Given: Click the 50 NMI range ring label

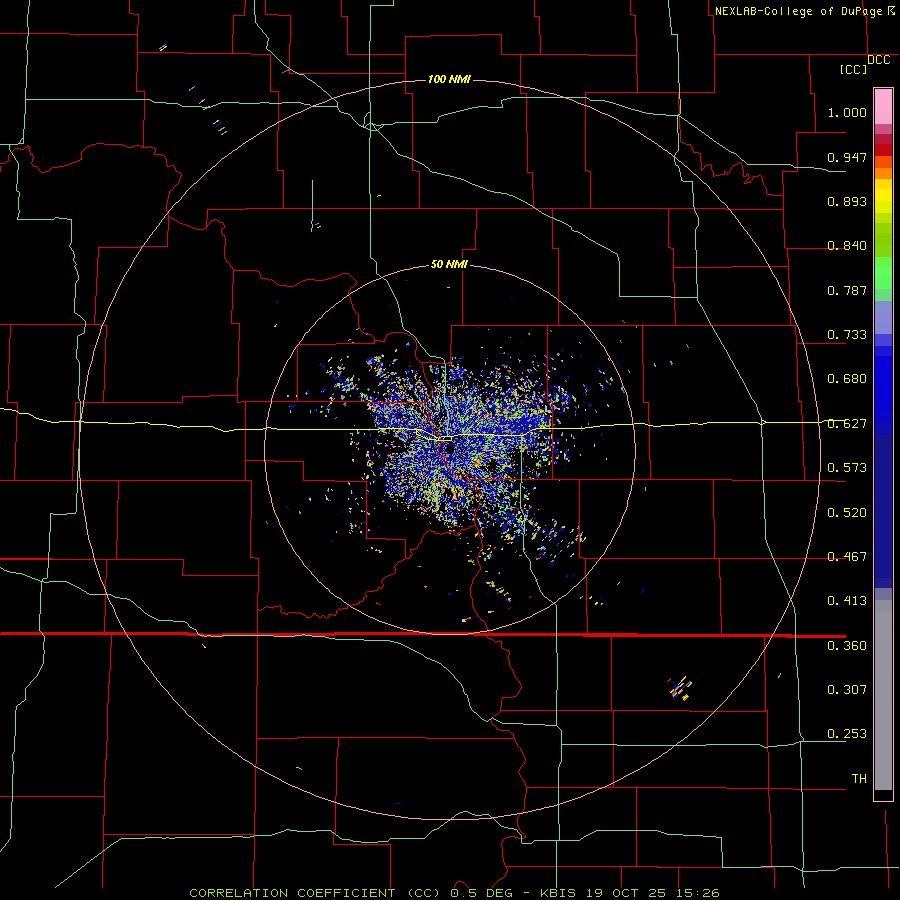Looking at the screenshot, I should (449, 265).
